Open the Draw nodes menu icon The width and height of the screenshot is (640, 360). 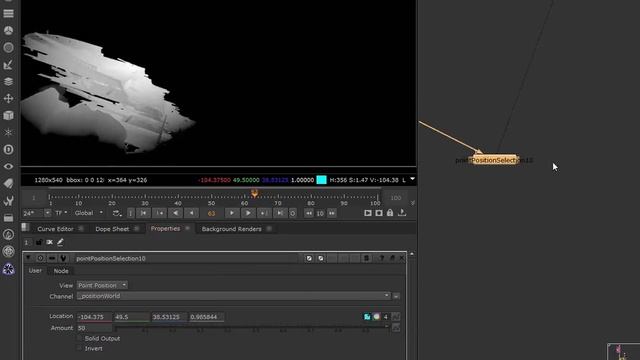[8, 31]
